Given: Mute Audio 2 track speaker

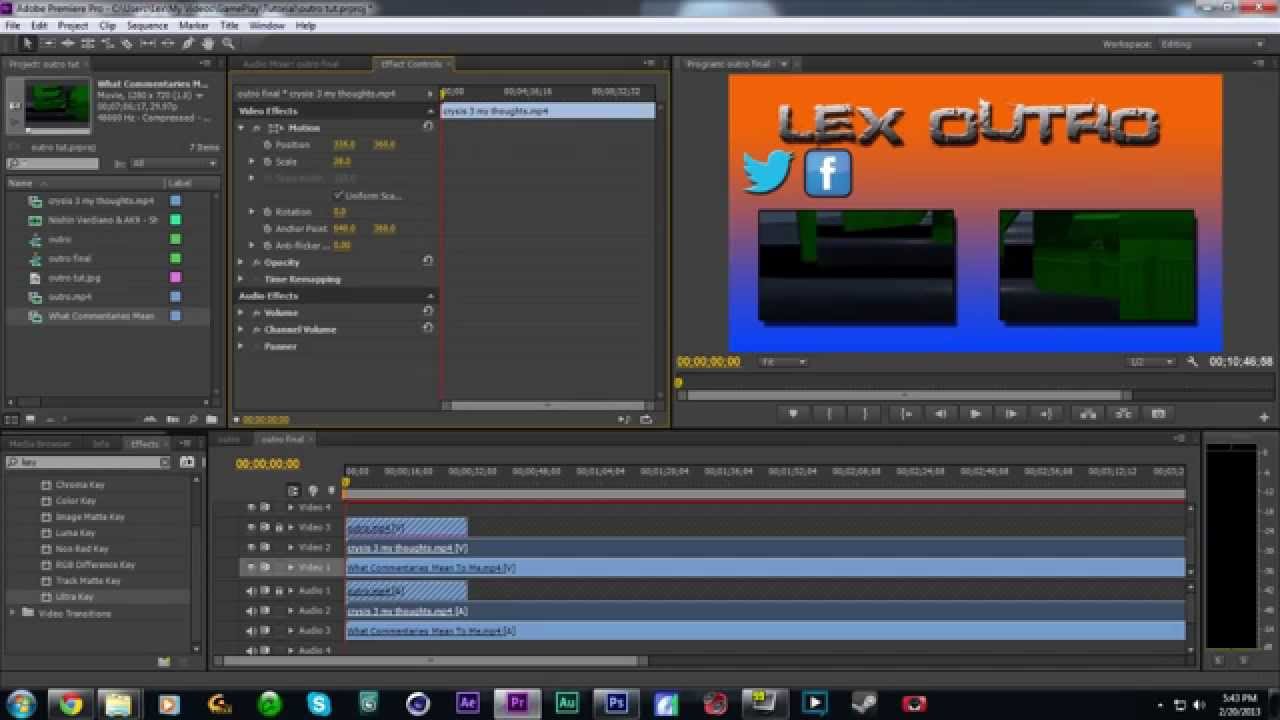Looking at the screenshot, I should (x=251, y=611).
